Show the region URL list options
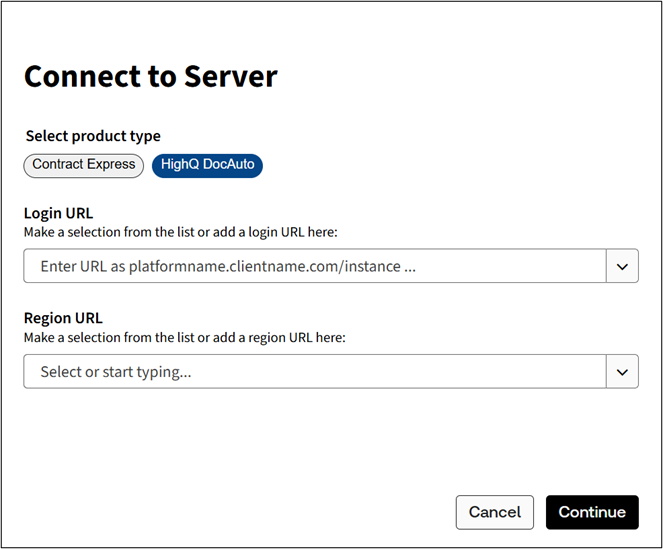The height and width of the screenshot is (549, 663). [x=622, y=372]
